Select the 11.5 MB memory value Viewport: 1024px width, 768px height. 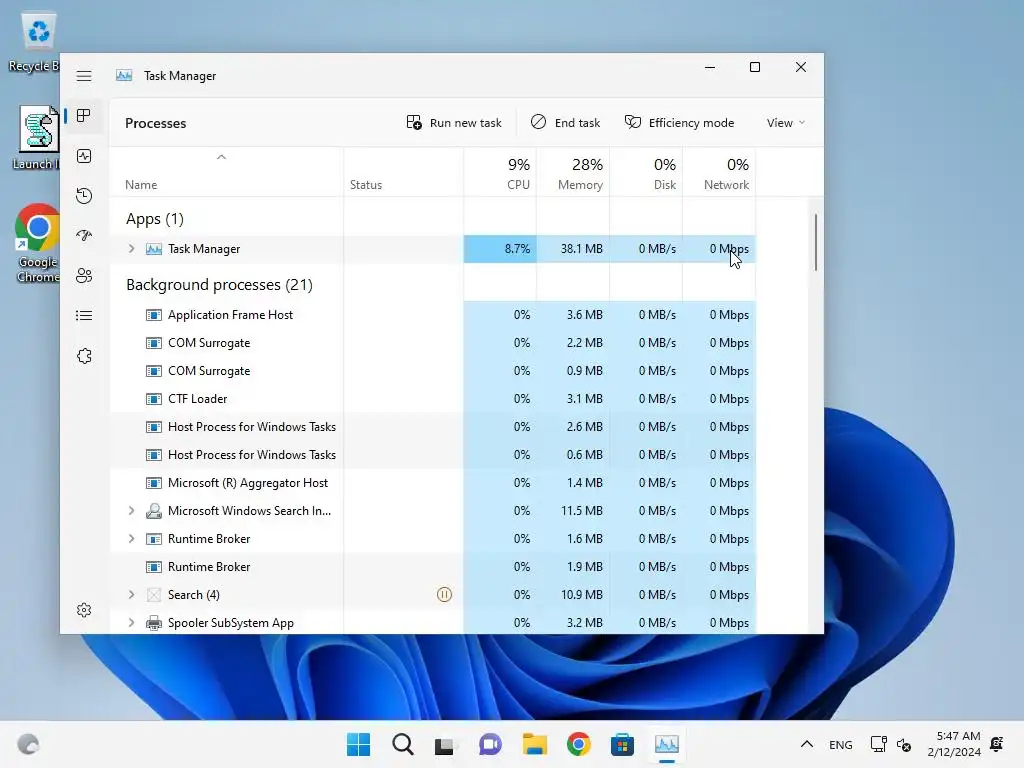581,511
